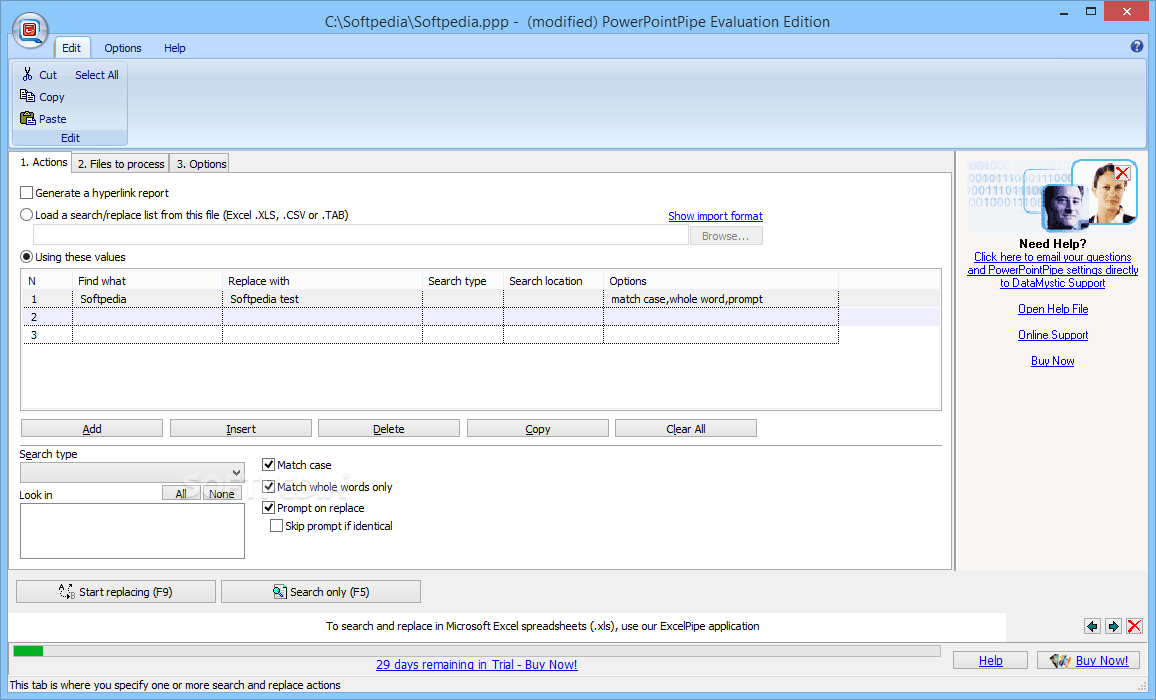The height and width of the screenshot is (700, 1156).
Task: Uncheck Match whole words only
Action: (268, 487)
